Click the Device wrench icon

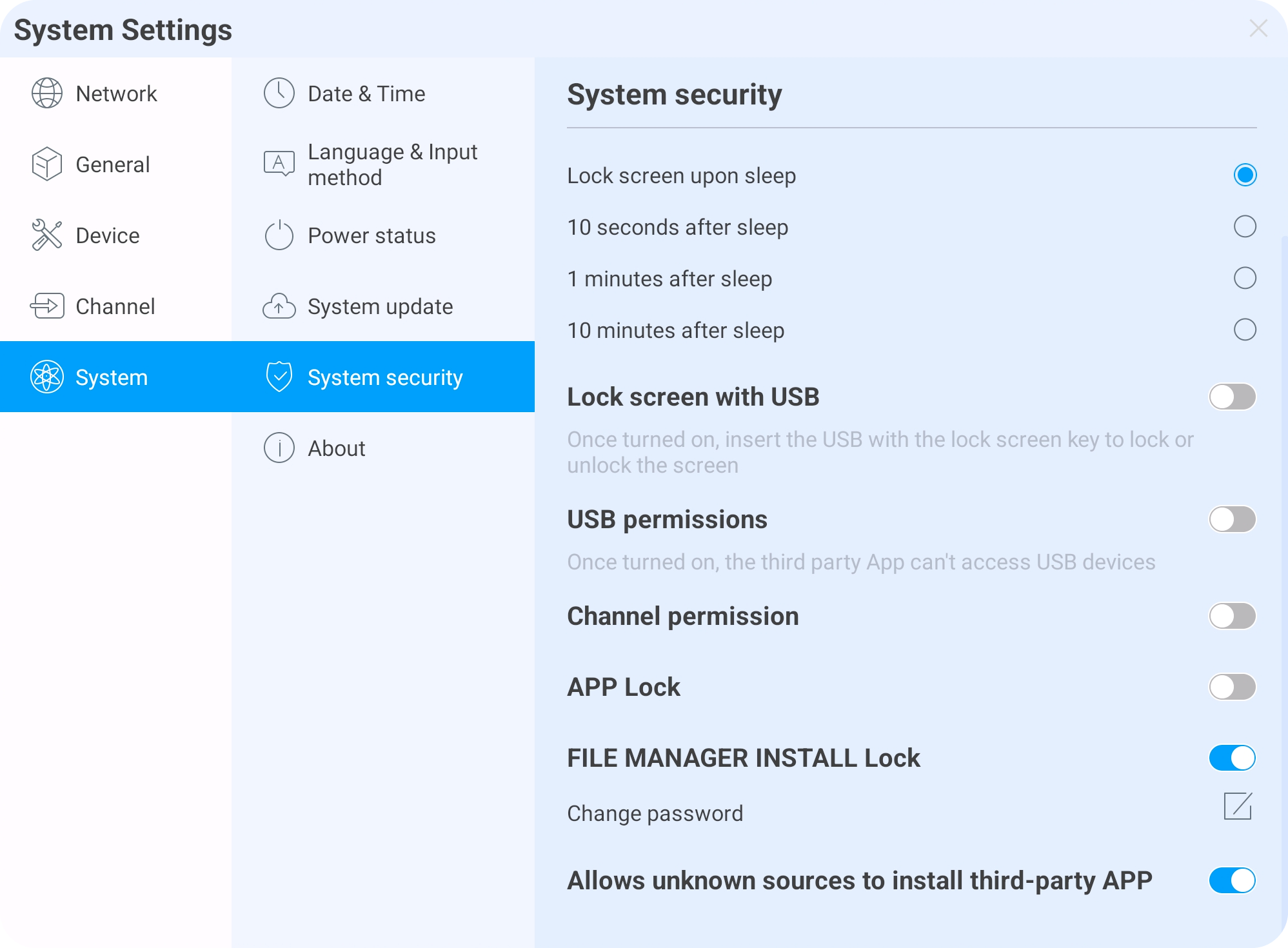[x=47, y=235]
